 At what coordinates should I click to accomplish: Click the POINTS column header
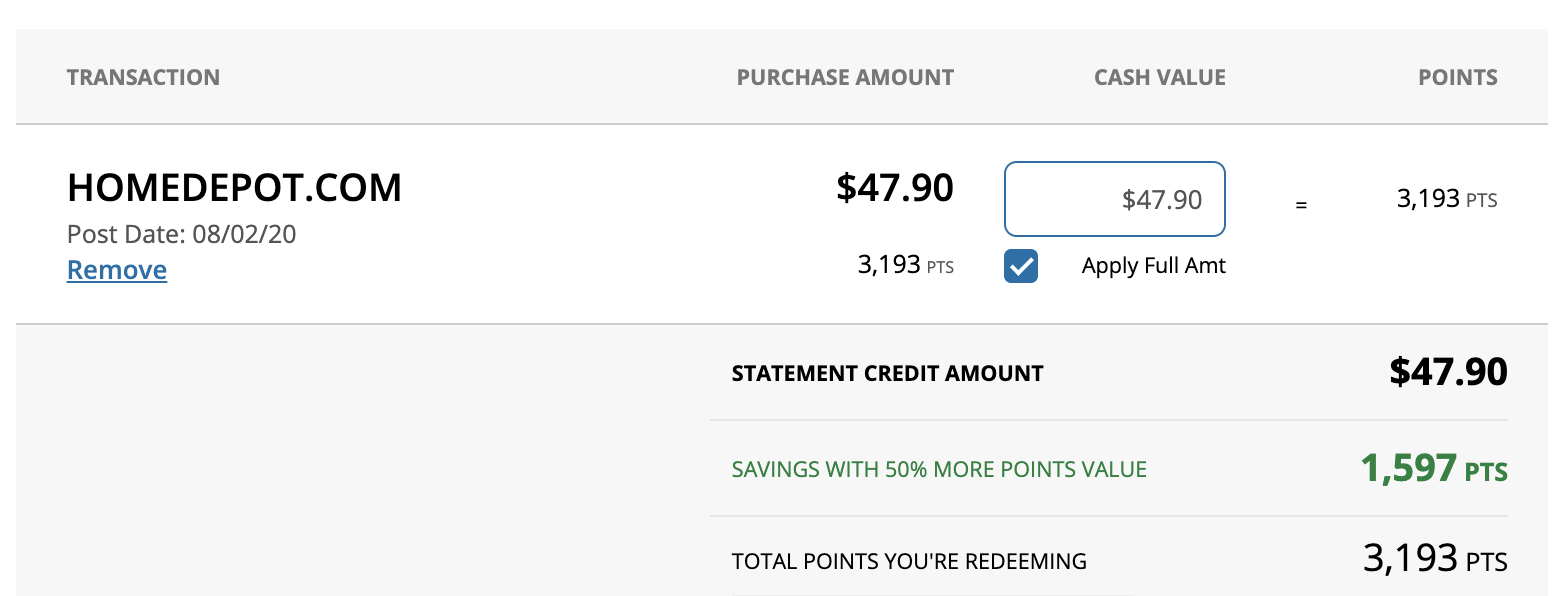coord(1457,78)
